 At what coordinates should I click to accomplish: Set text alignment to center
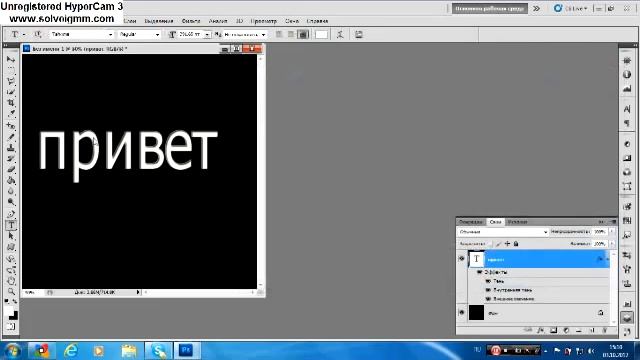click(x=291, y=35)
